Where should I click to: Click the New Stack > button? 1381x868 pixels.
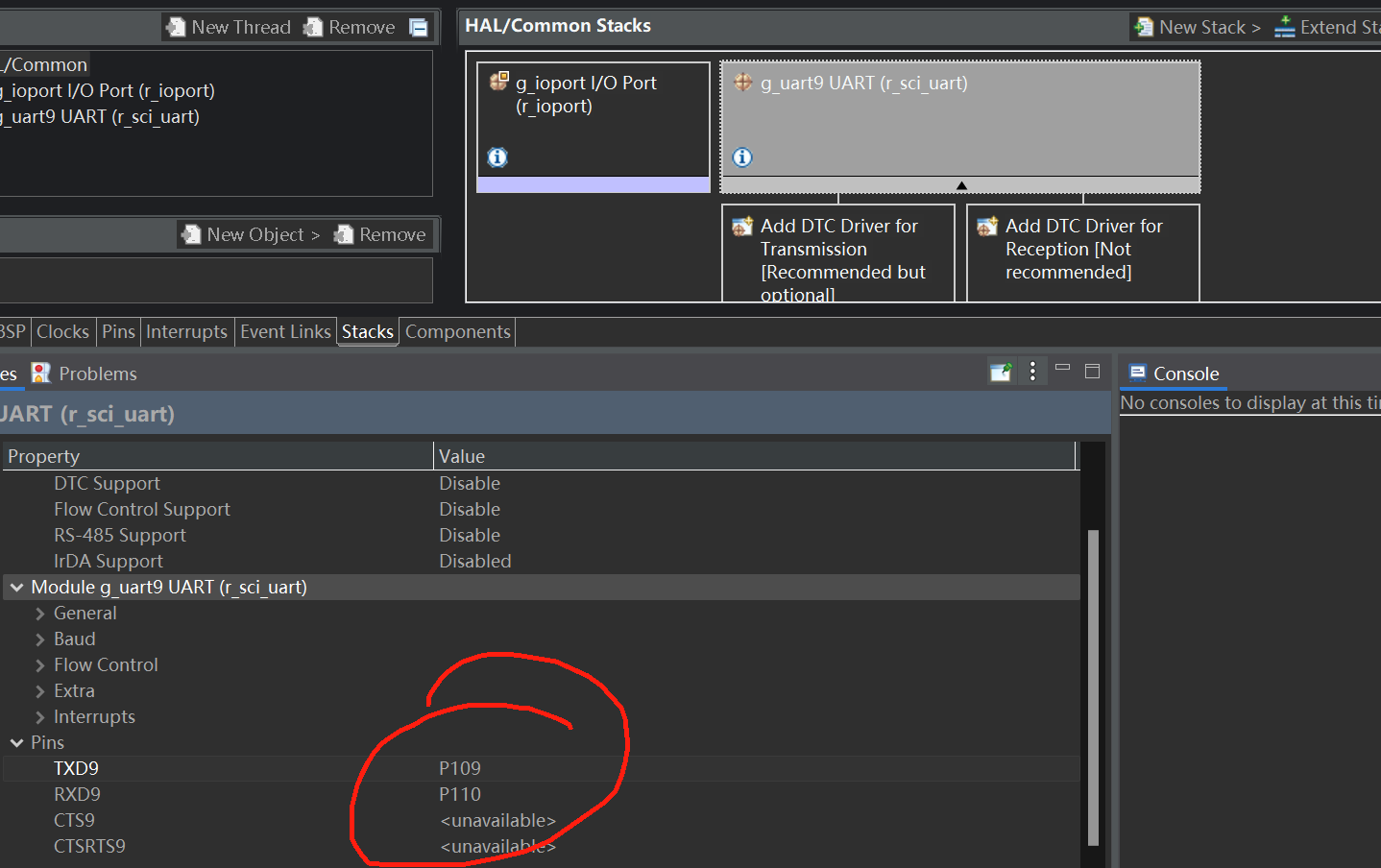(x=1198, y=27)
